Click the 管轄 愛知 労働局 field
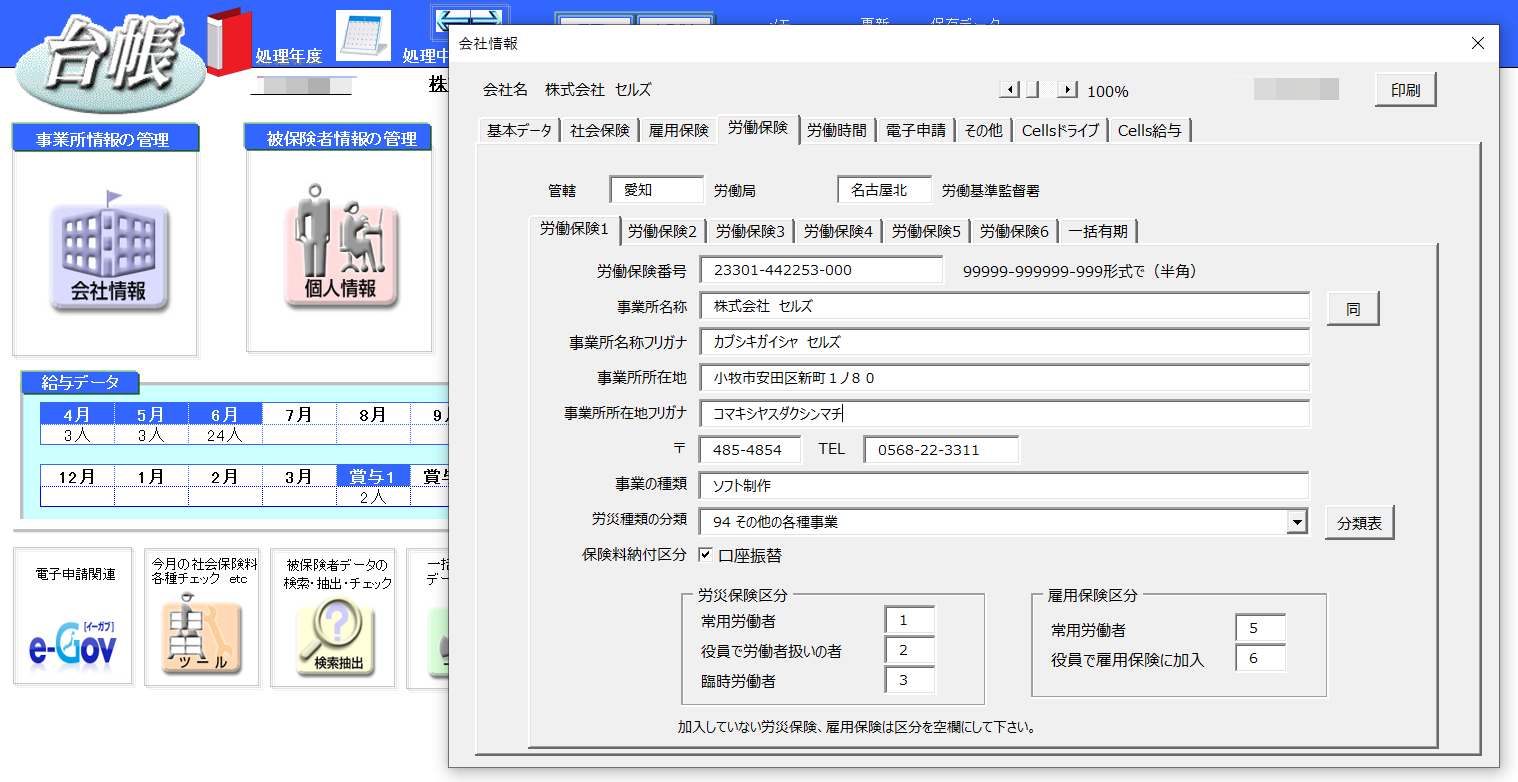Screen dimensions: 1518x782 click(x=657, y=190)
